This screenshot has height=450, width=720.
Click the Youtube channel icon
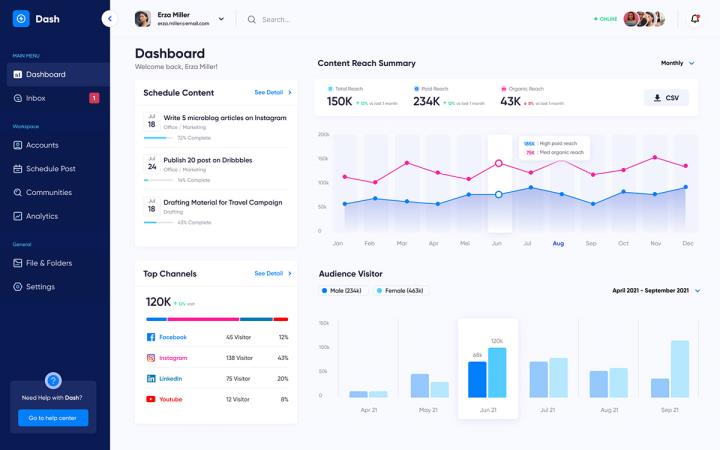click(151, 399)
